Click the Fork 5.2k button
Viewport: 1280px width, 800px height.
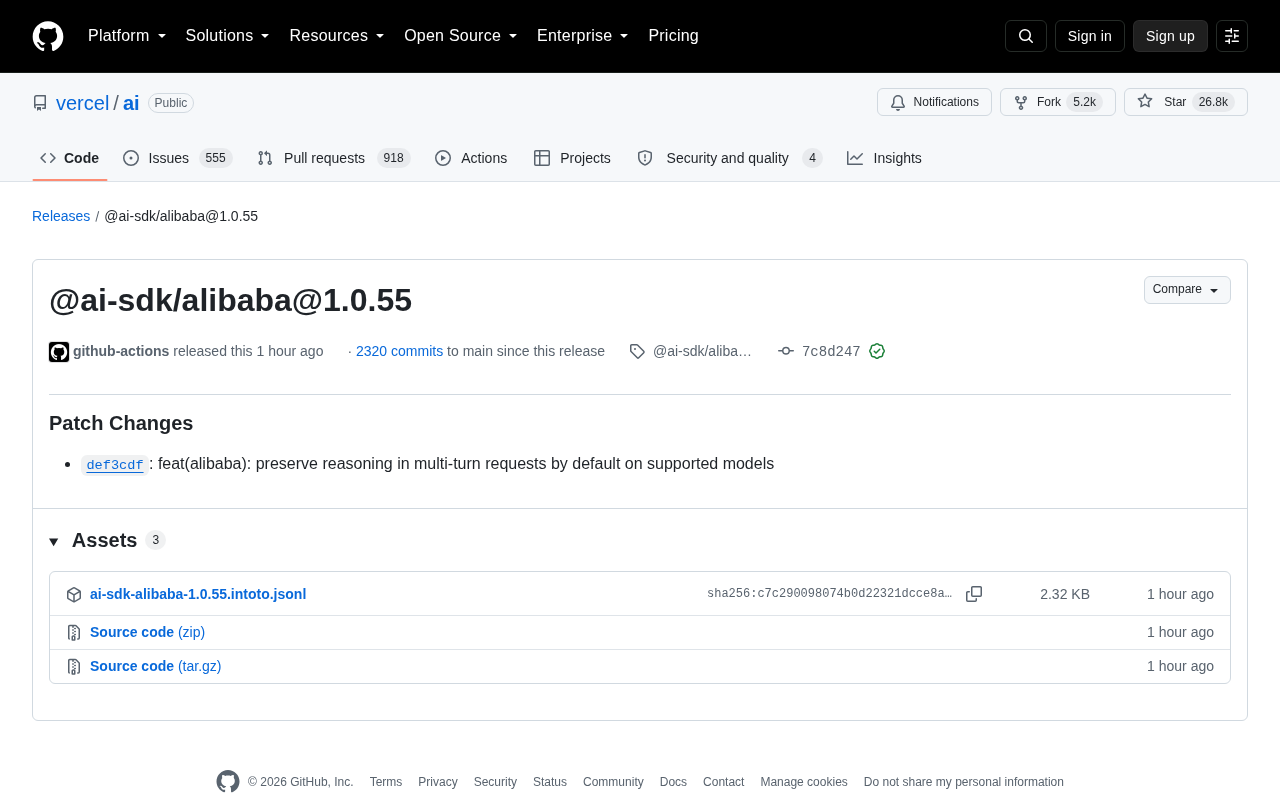tap(1058, 102)
